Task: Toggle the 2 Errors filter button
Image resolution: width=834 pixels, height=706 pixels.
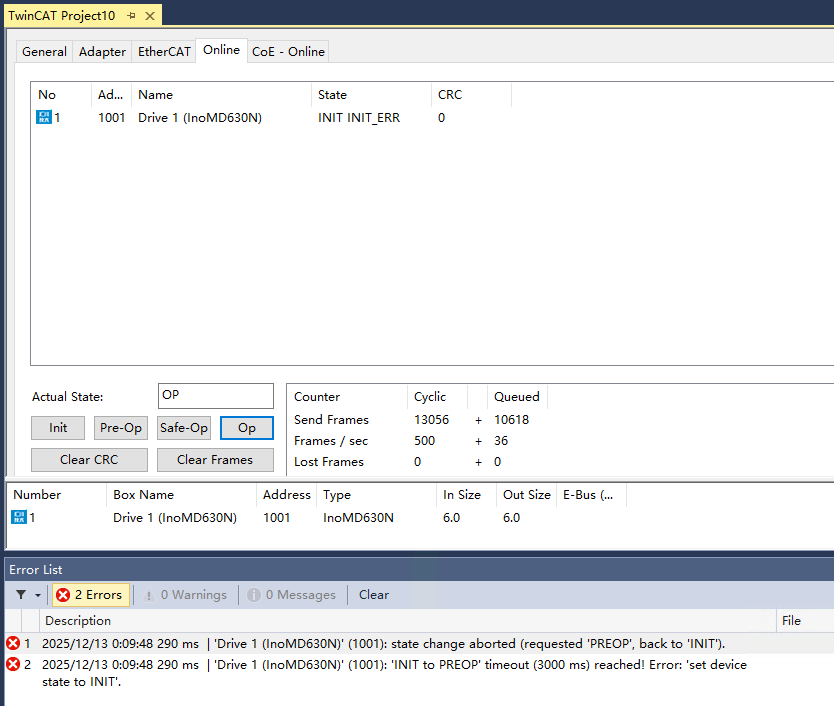Action: coord(90,594)
